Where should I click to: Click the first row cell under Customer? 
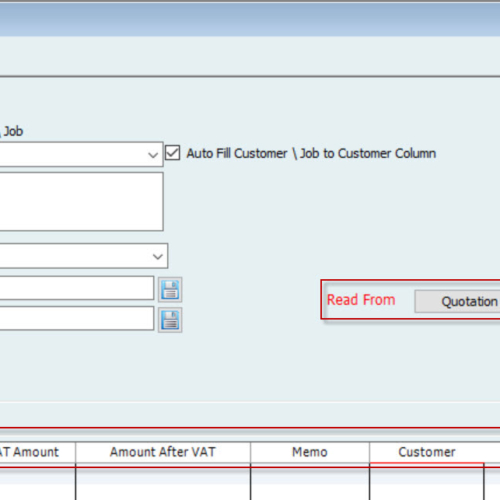tap(427, 484)
